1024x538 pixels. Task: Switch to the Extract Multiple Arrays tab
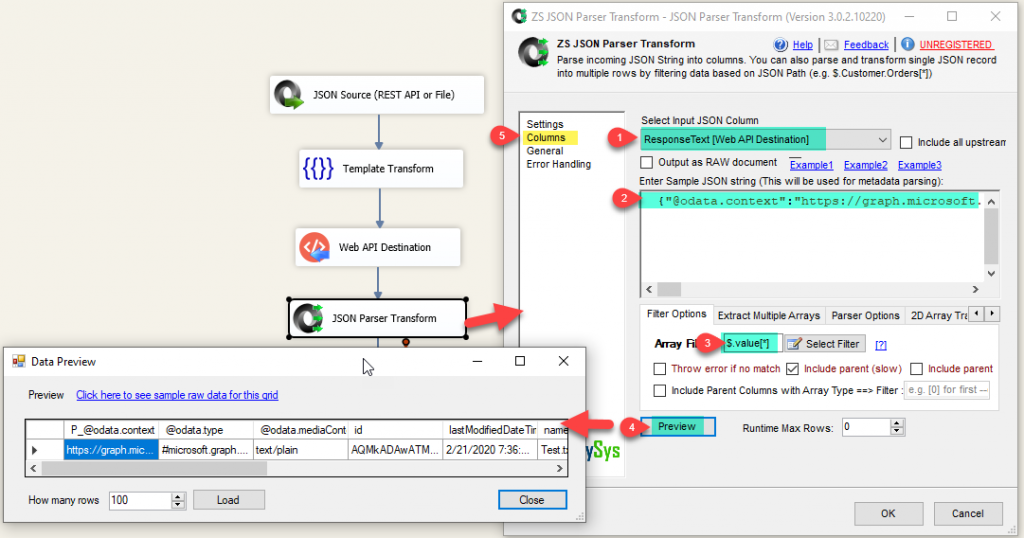768,315
